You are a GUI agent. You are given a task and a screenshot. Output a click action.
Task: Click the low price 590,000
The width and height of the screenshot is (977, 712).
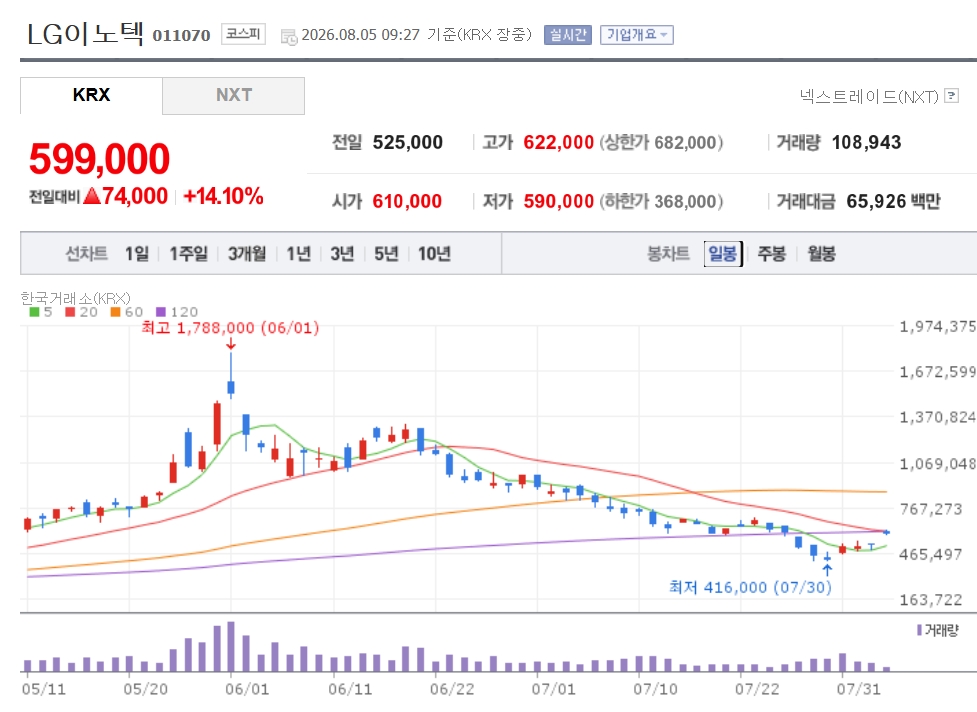[x=558, y=201]
